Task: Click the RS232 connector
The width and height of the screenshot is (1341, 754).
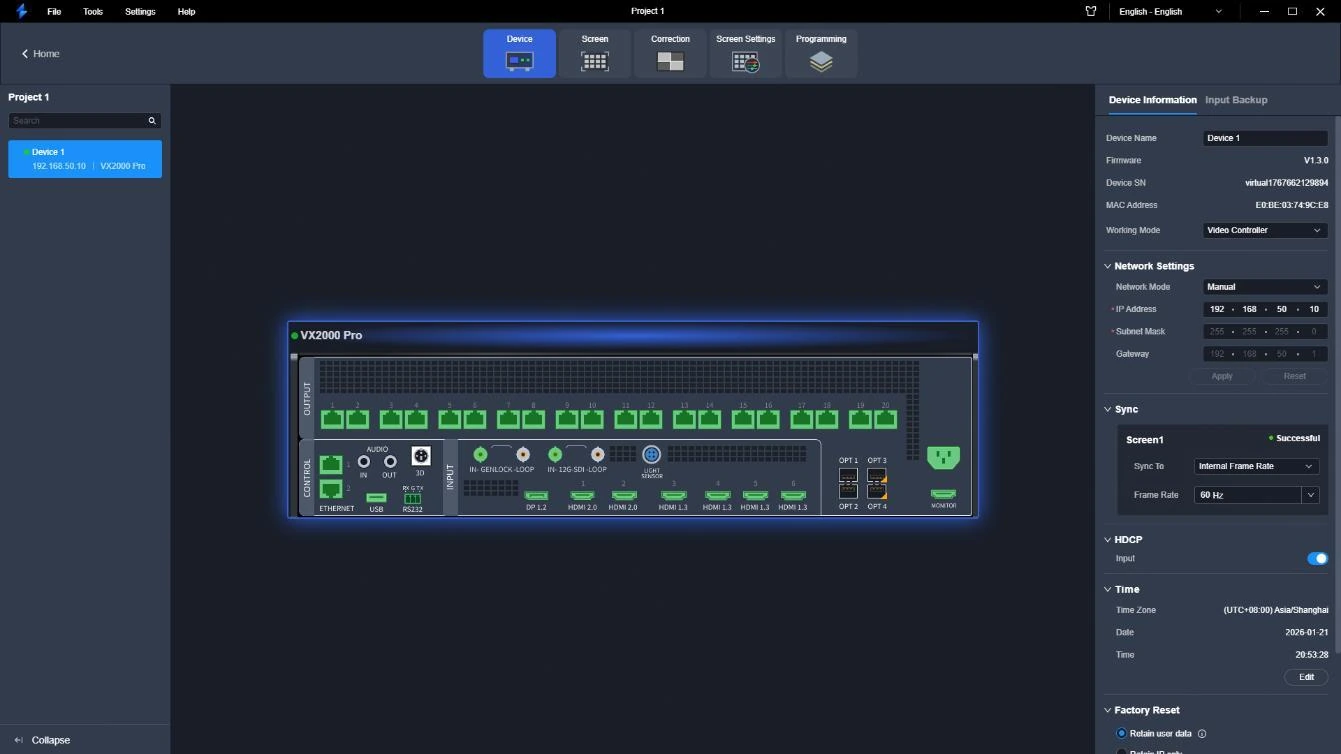Action: pos(412,497)
